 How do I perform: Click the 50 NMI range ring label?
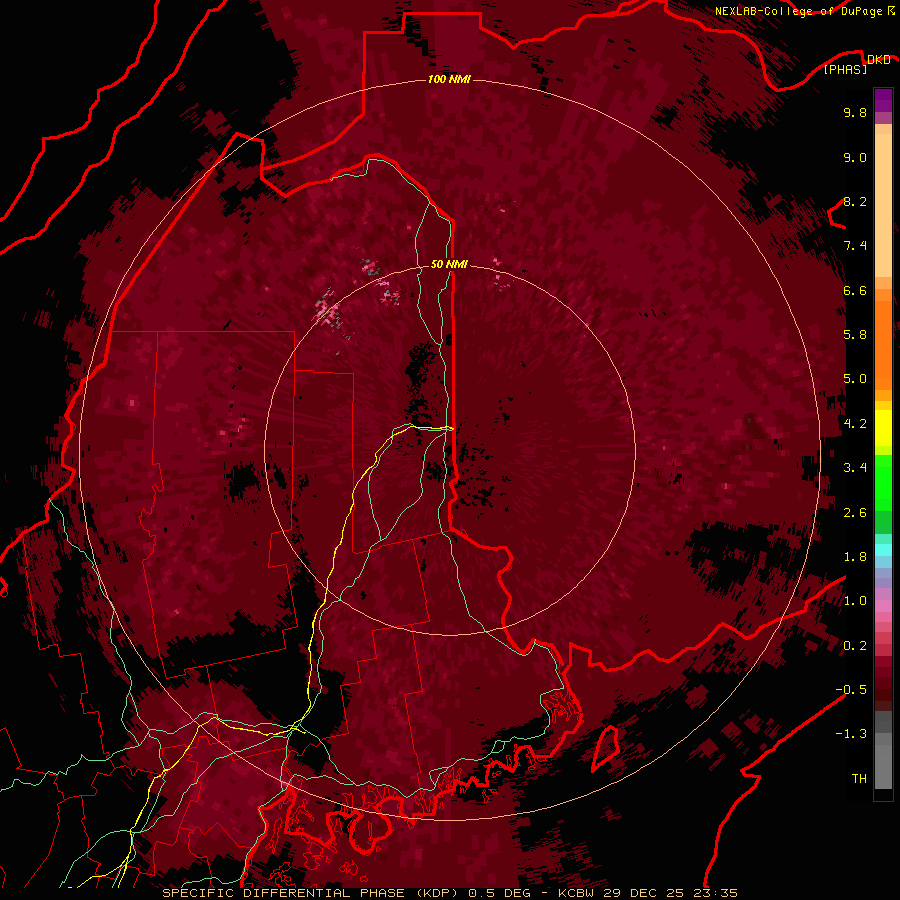[x=449, y=264]
